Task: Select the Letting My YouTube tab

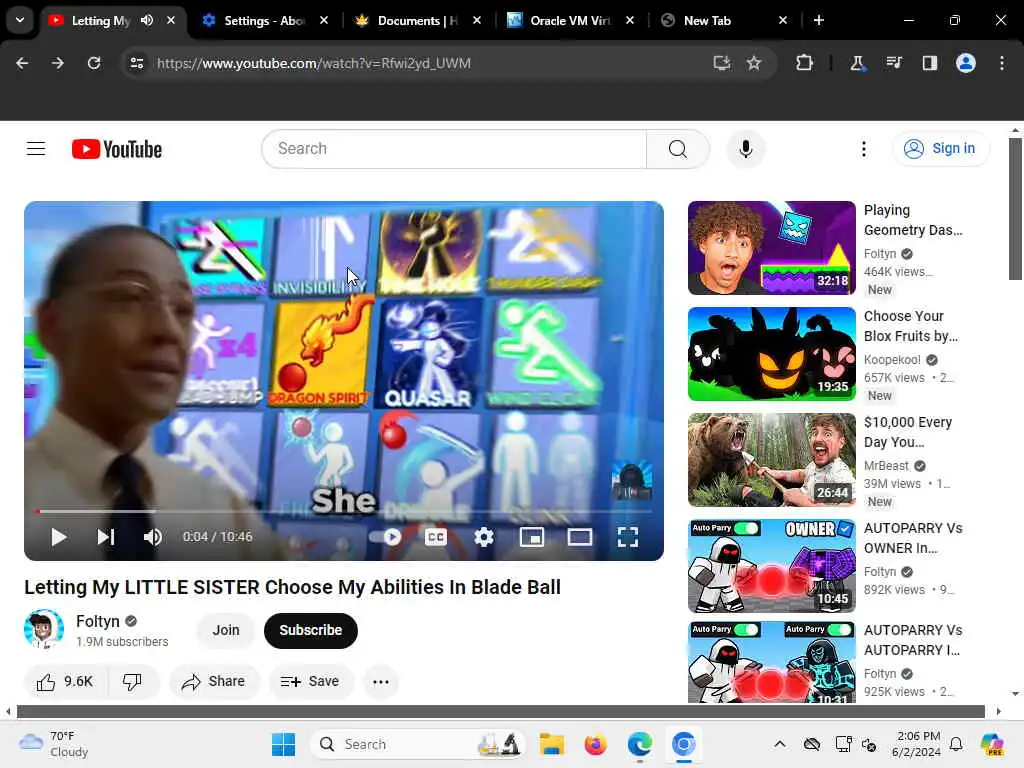Action: tap(101, 21)
